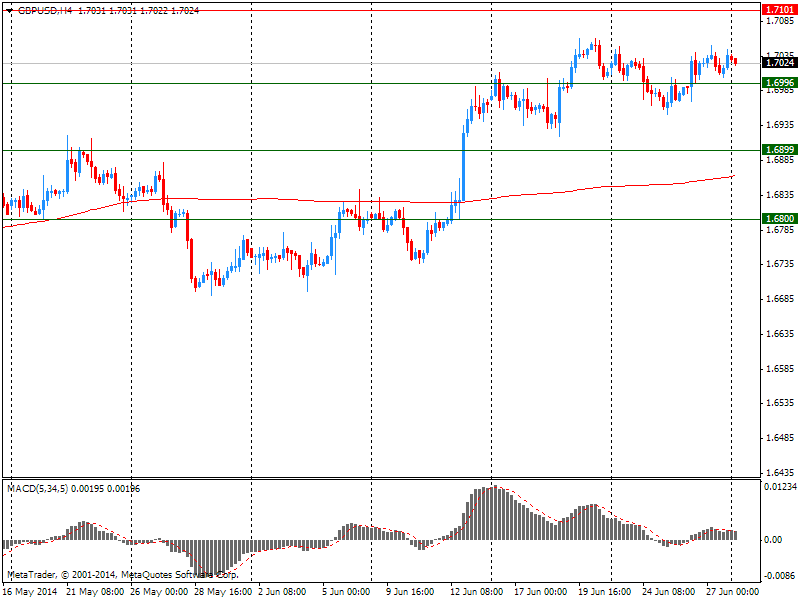Select the green 1.6800 price level label
This screenshot has height=600, width=800.
[780, 219]
